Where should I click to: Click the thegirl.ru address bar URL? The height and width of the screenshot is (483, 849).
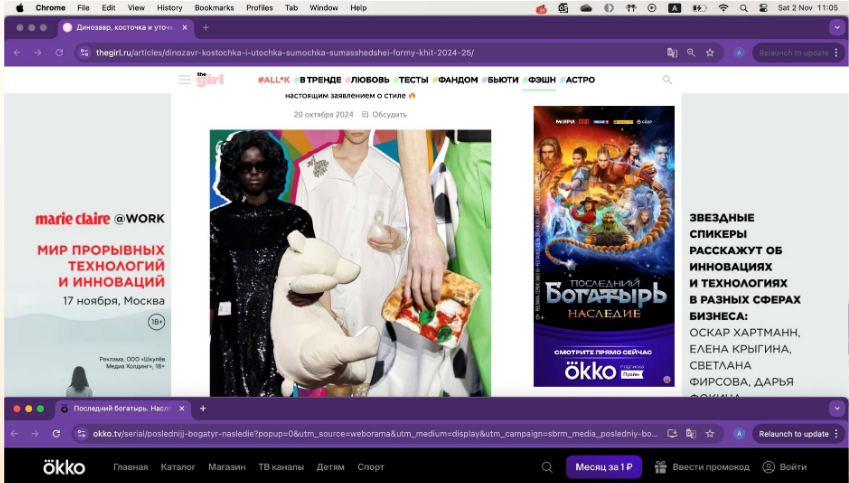click(285, 53)
